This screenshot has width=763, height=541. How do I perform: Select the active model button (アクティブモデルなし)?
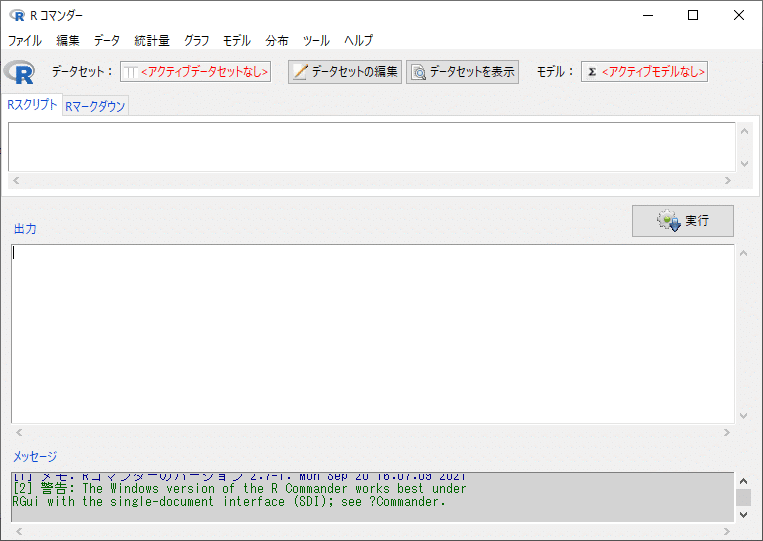tap(644, 72)
